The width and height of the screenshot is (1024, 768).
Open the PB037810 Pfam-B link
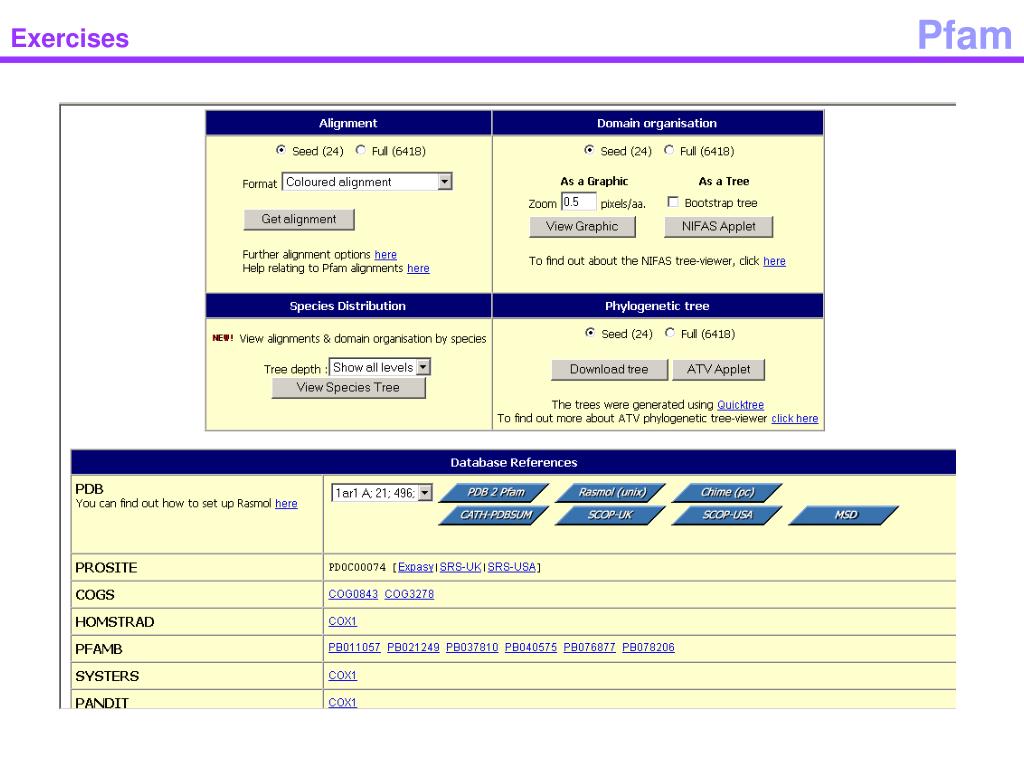pyautogui.click(x=472, y=647)
